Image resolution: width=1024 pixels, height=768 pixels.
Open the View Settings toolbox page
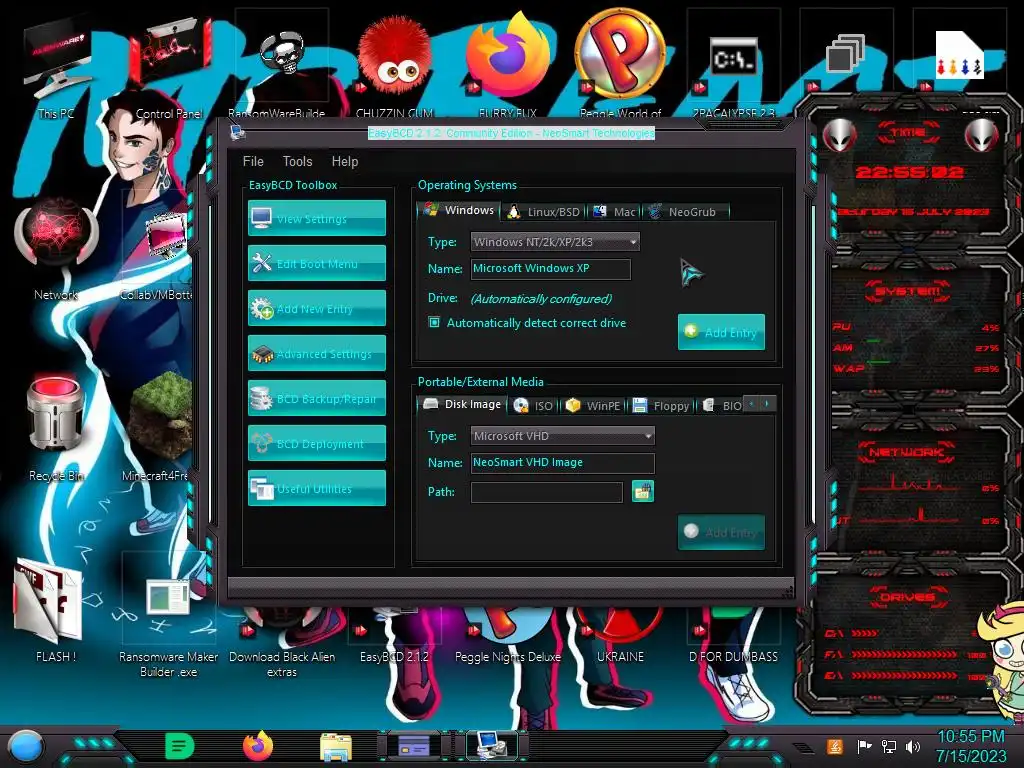pyautogui.click(x=317, y=218)
